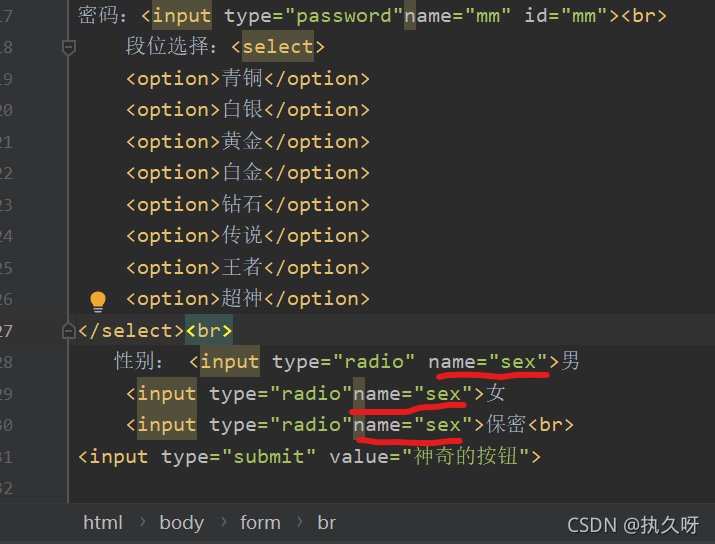715x544 pixels.
Task: Click the radio input line ending with 男
Action: click(x=347, y=362)
